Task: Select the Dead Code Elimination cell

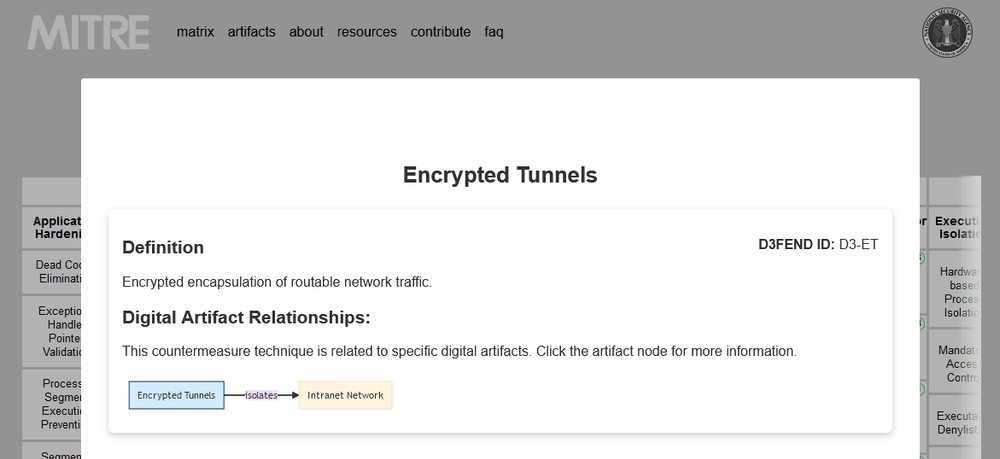Action: [52, 272]
